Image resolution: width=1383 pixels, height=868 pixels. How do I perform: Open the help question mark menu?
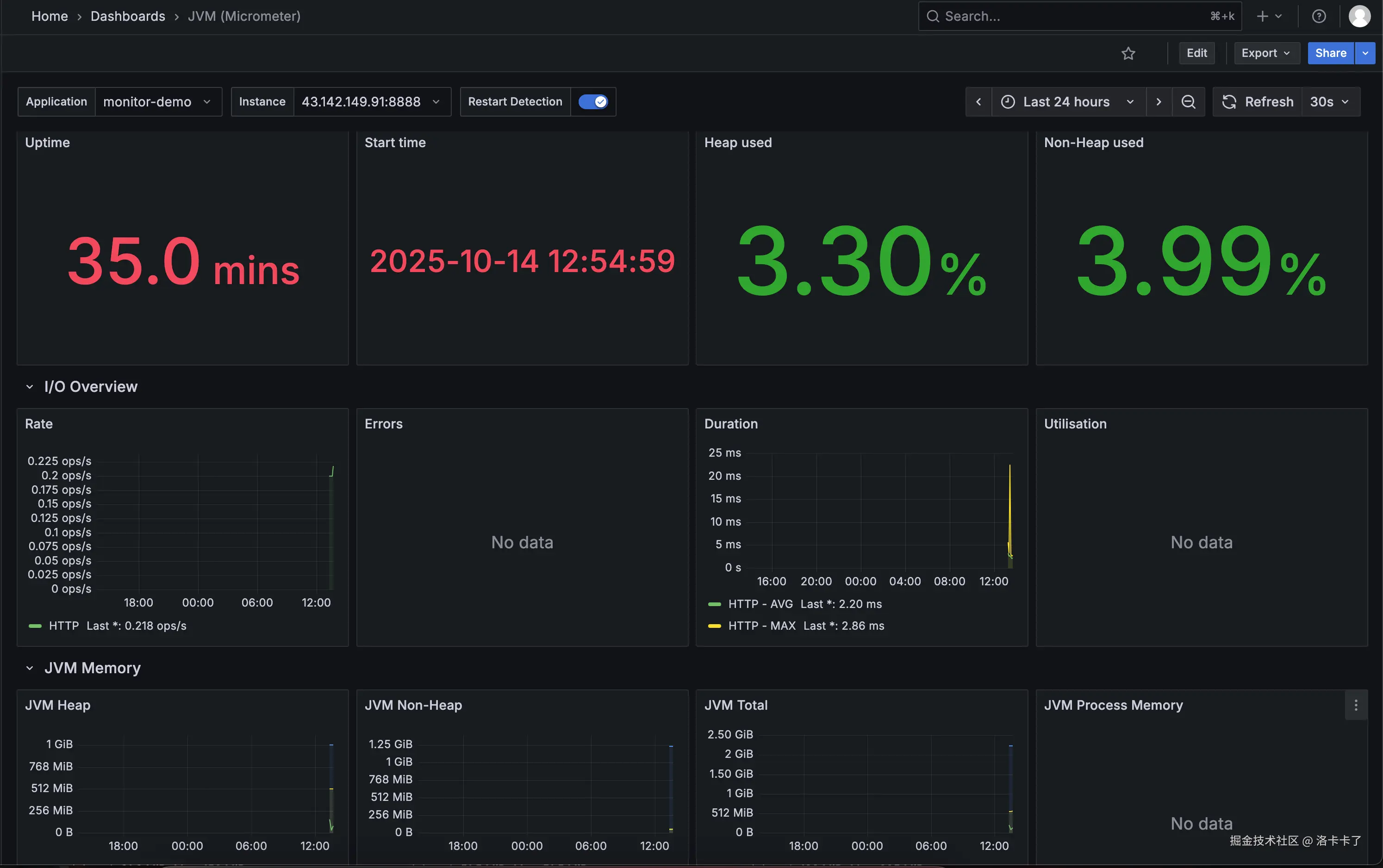[1319, 16]
